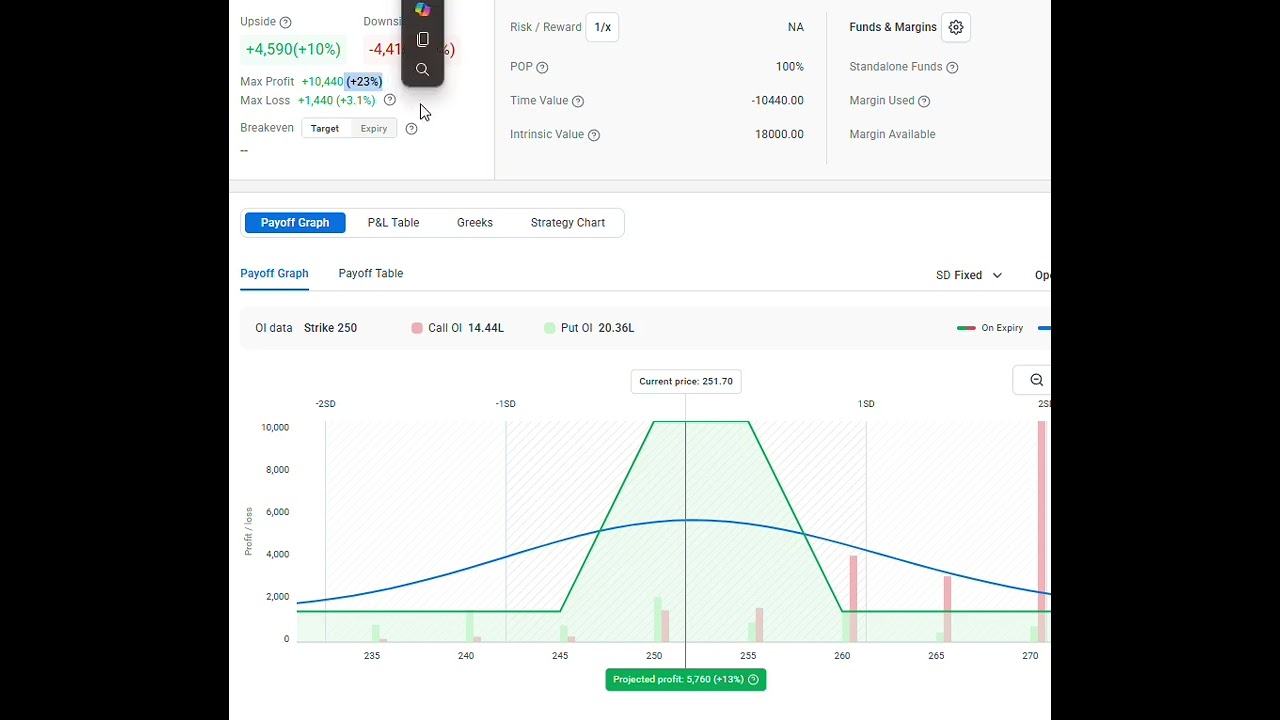This screenshot has height=720, width=1280.
Task: Open the Breakeven help icon
Action: (411, 128)
